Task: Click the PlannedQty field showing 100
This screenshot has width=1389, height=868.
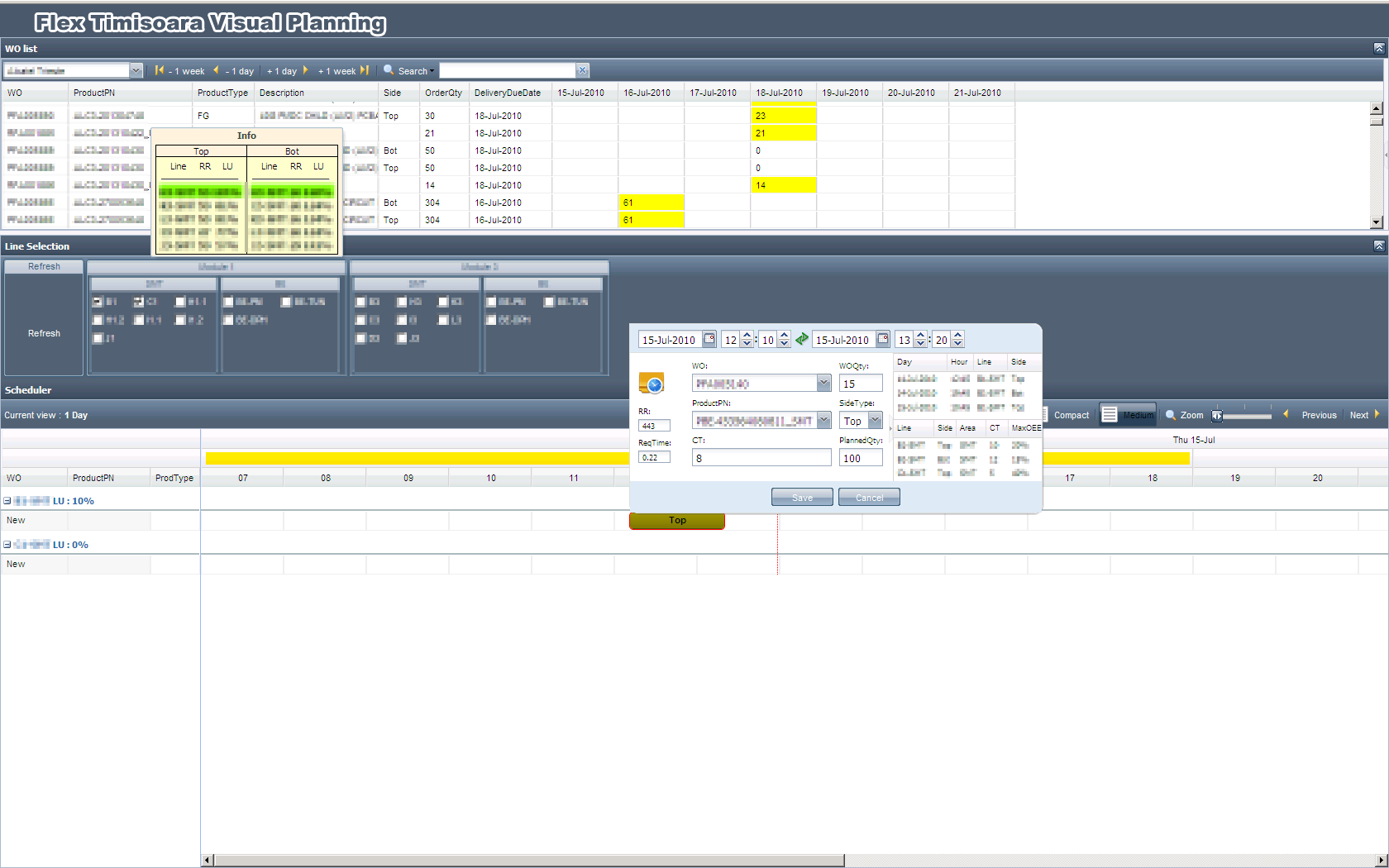Action: 861,458
